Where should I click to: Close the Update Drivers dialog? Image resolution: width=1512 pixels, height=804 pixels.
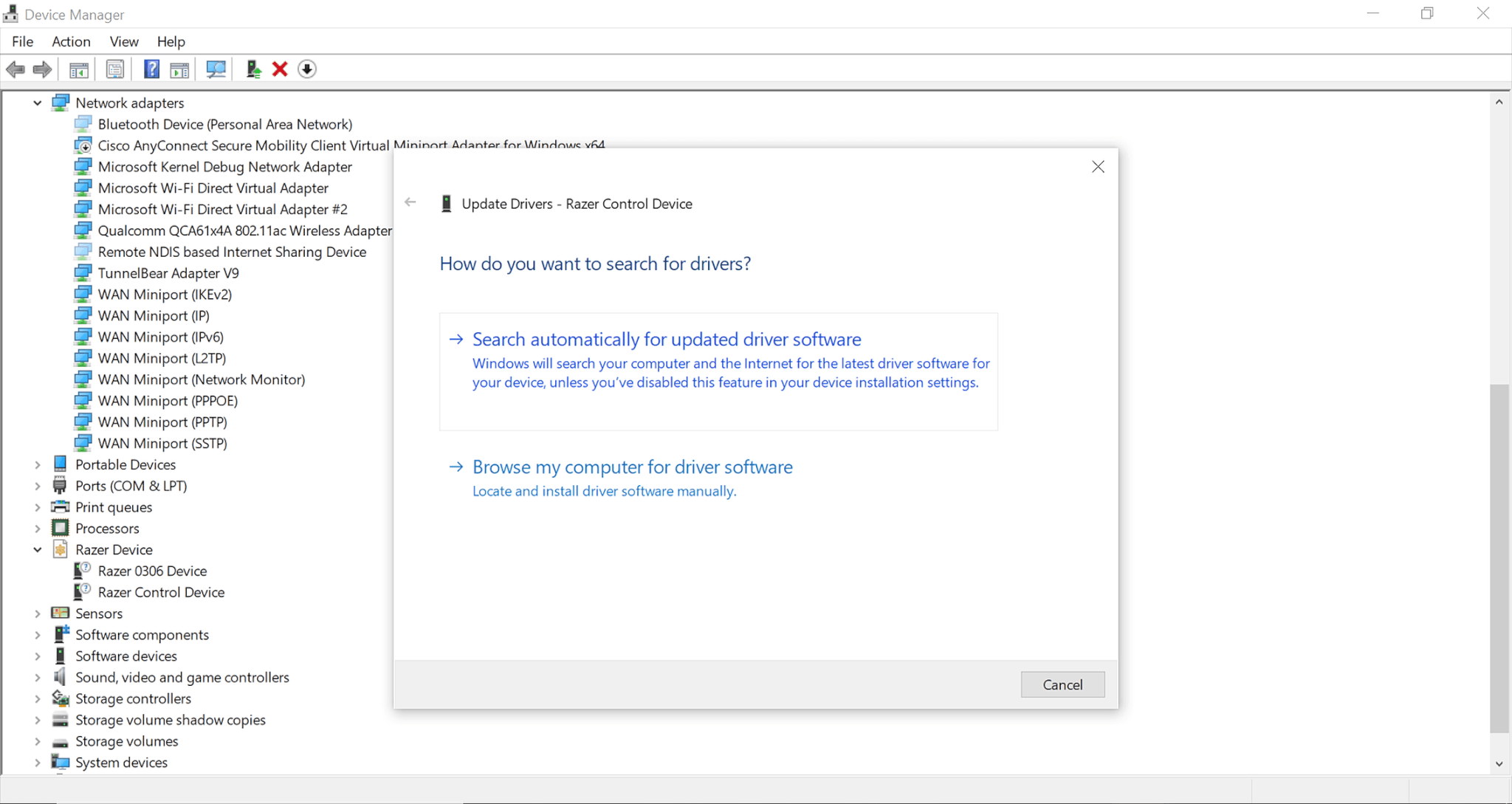[x=1098, y=167]
